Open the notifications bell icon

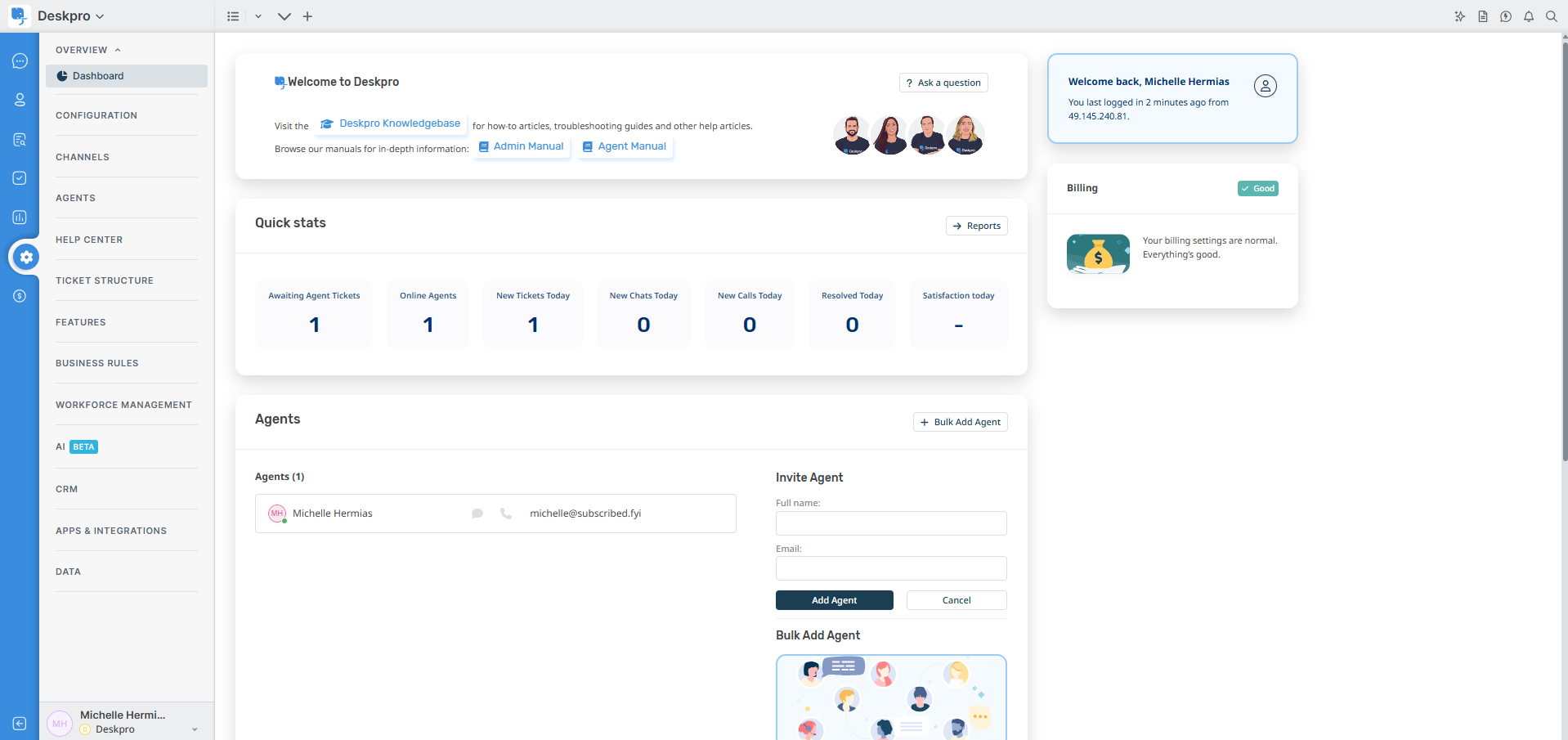1529,16
